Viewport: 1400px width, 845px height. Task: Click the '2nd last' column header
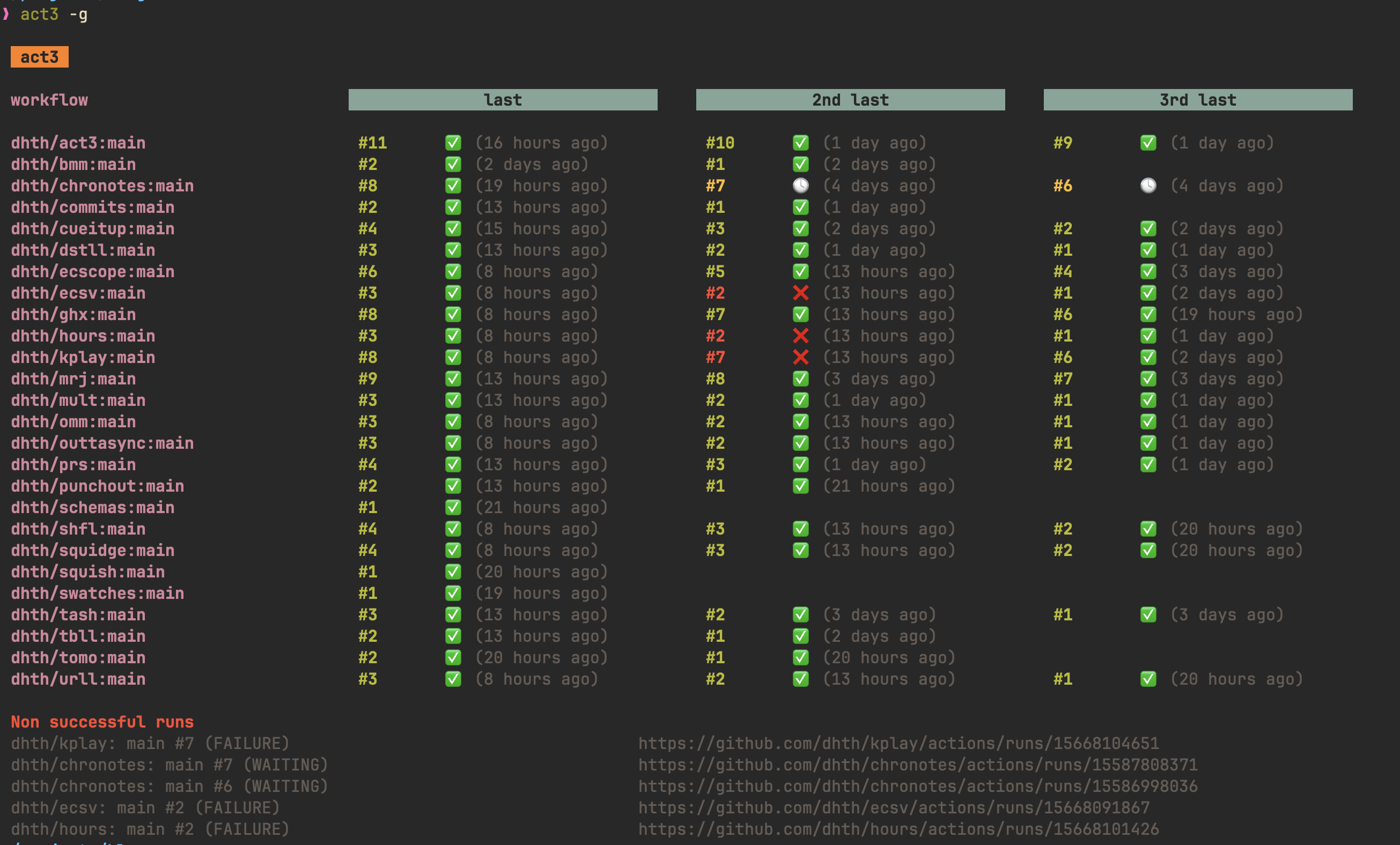coord(851,100)
